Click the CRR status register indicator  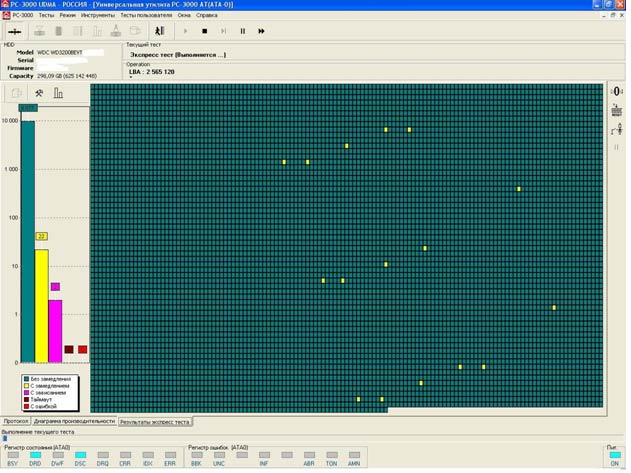coord(126,455)
